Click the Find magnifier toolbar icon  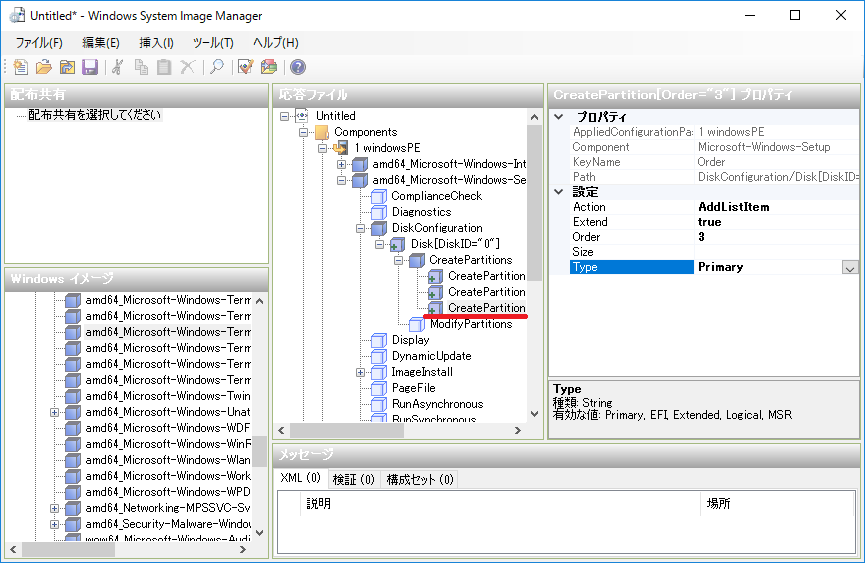click(215, 67)
